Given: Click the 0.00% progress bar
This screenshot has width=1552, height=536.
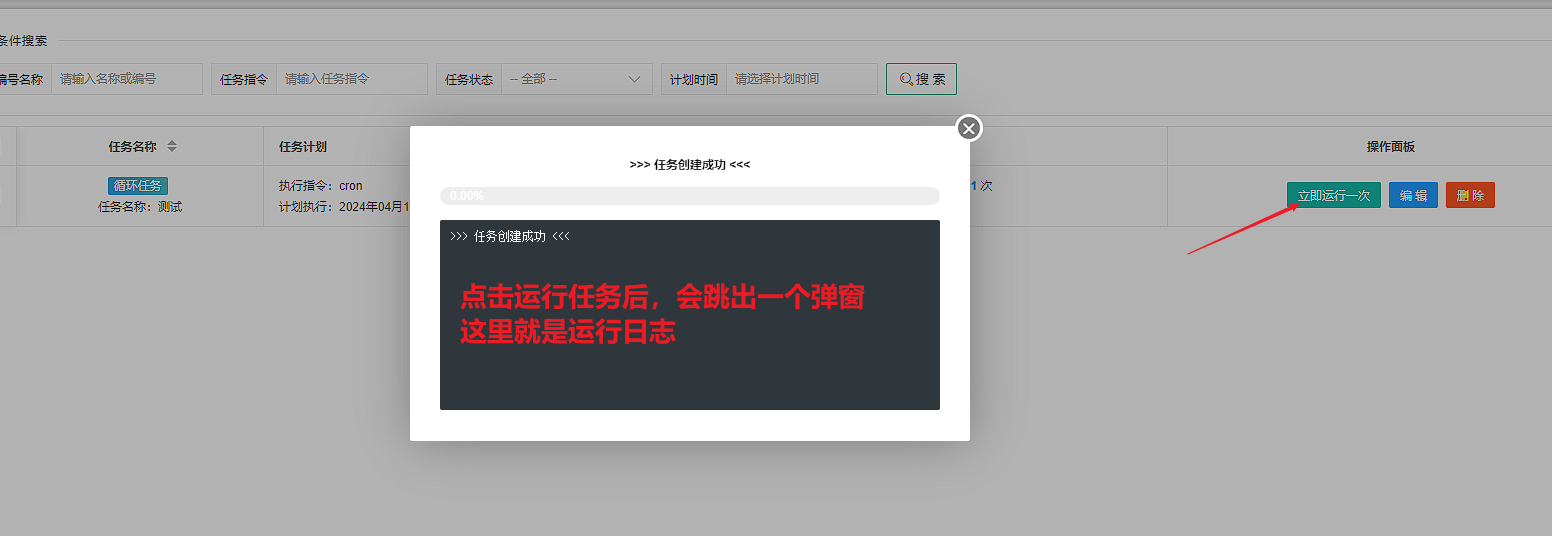Looking at the screenshot, I should click(689, 196).
